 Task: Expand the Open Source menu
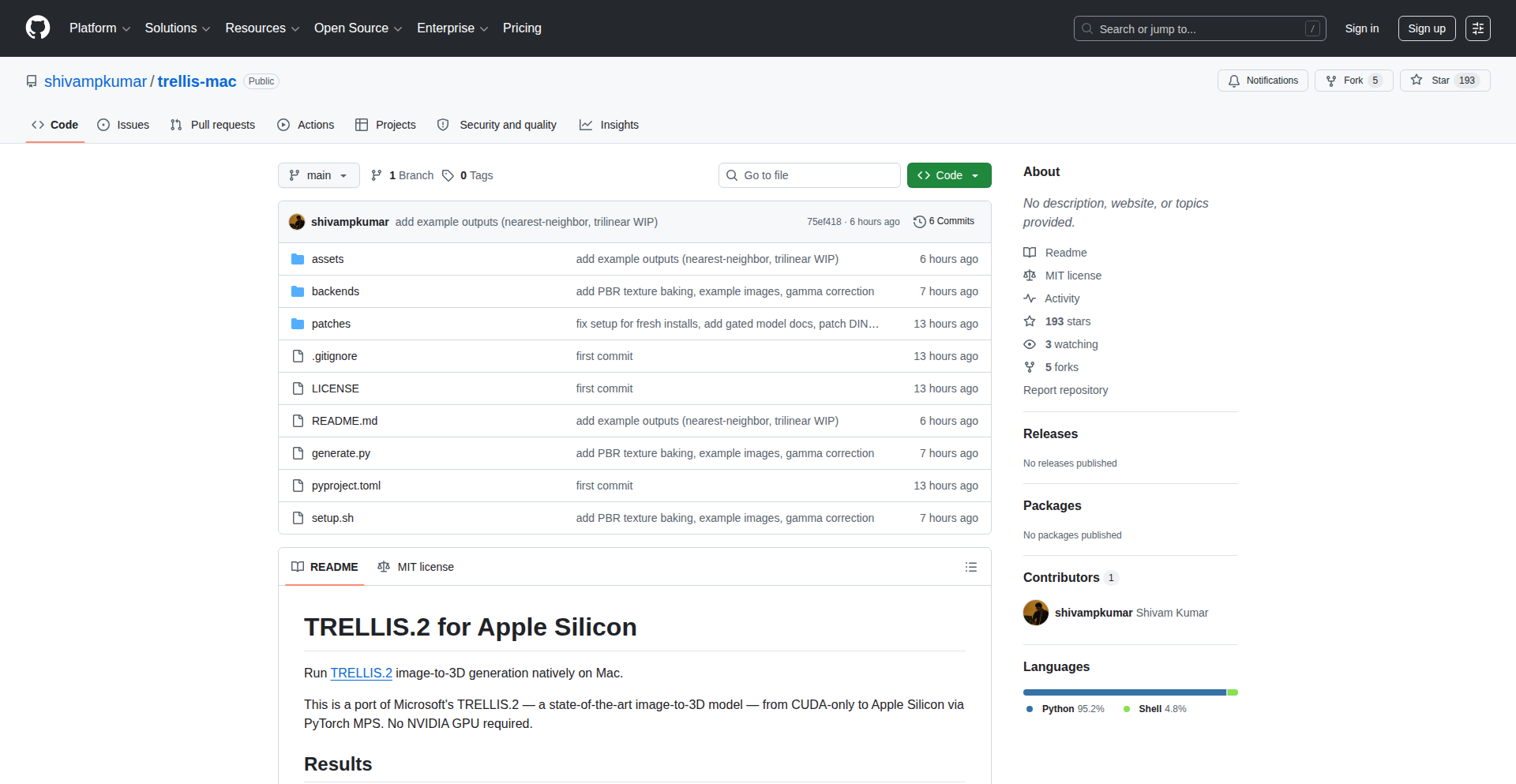358,28
